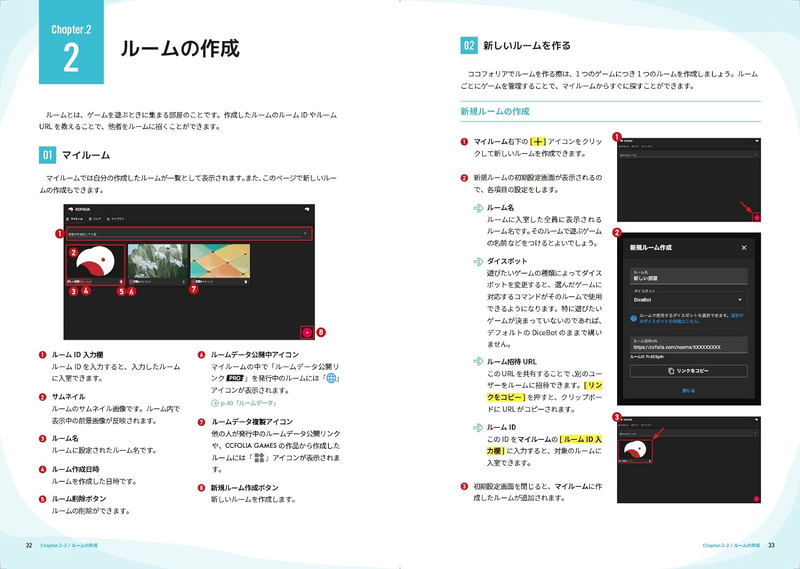Click the ルーム名 field containing 新しい部屋
Image resolution: width=800 pixels, height=569 pixels.
(x=689, y=276)
